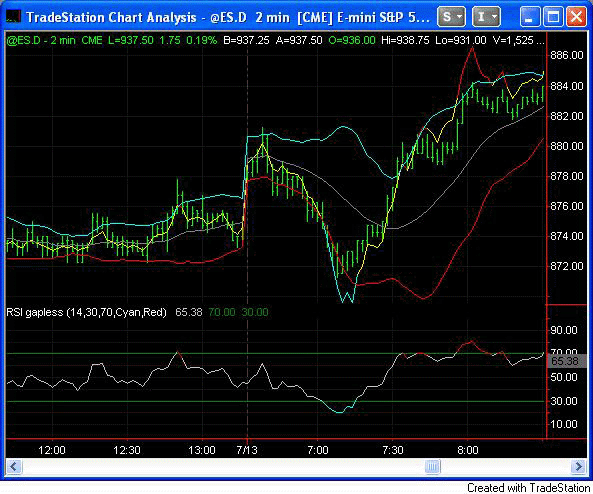Click the 8:00 time axis label

click(x=468, y=450)
